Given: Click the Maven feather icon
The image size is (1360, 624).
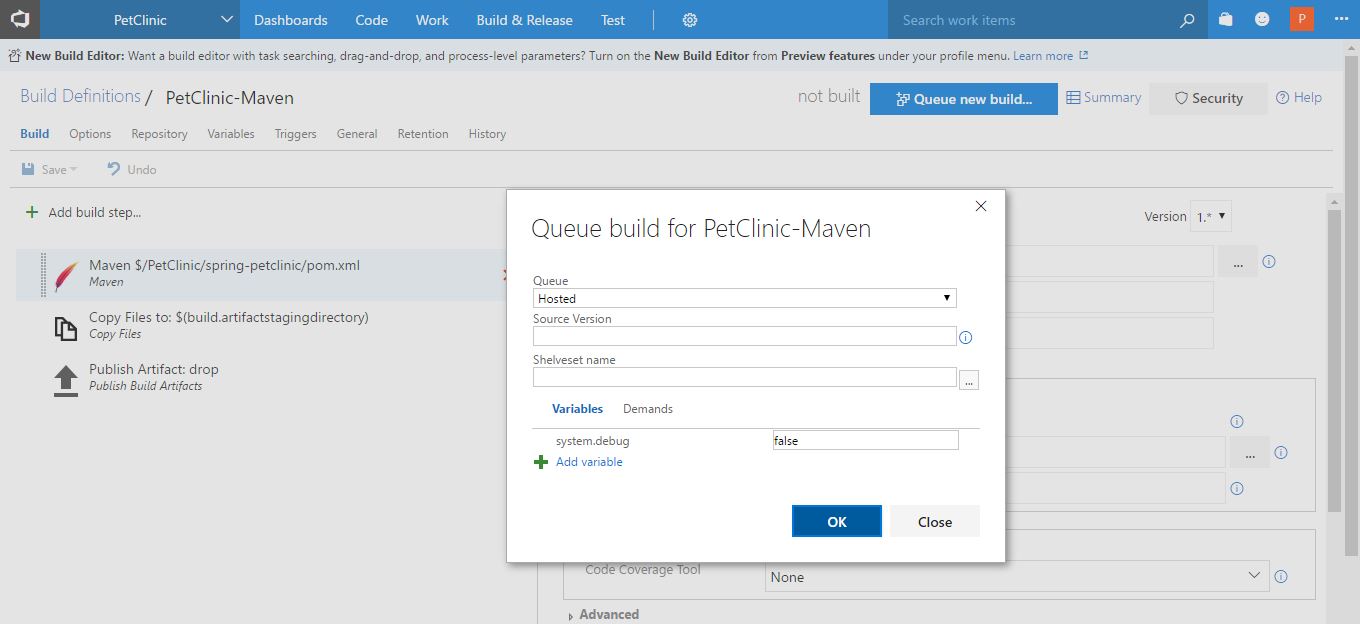Looking at the screenshot, I should click(66, 276).
